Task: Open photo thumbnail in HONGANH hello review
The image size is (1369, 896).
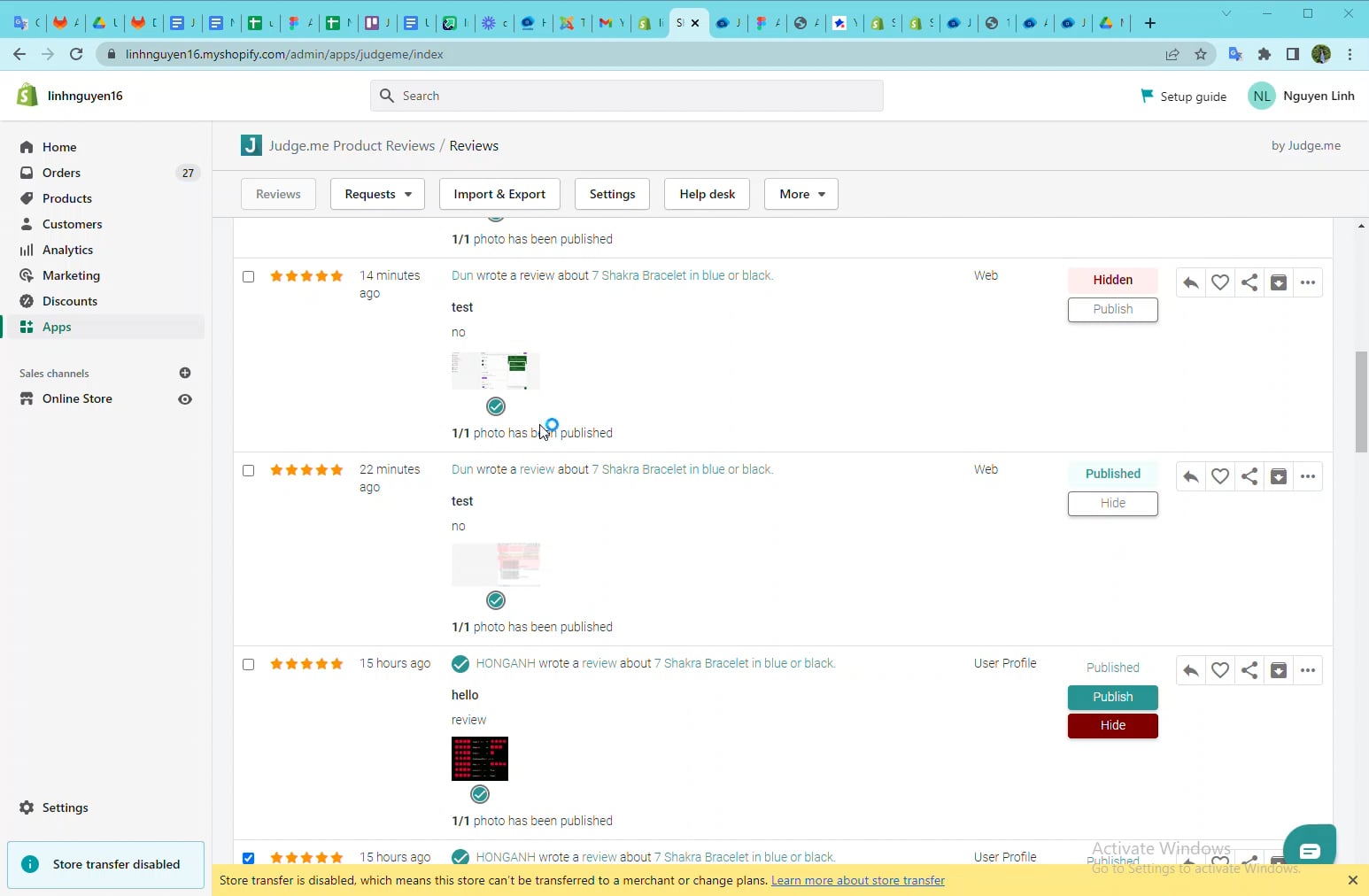Action: point(480,759)
